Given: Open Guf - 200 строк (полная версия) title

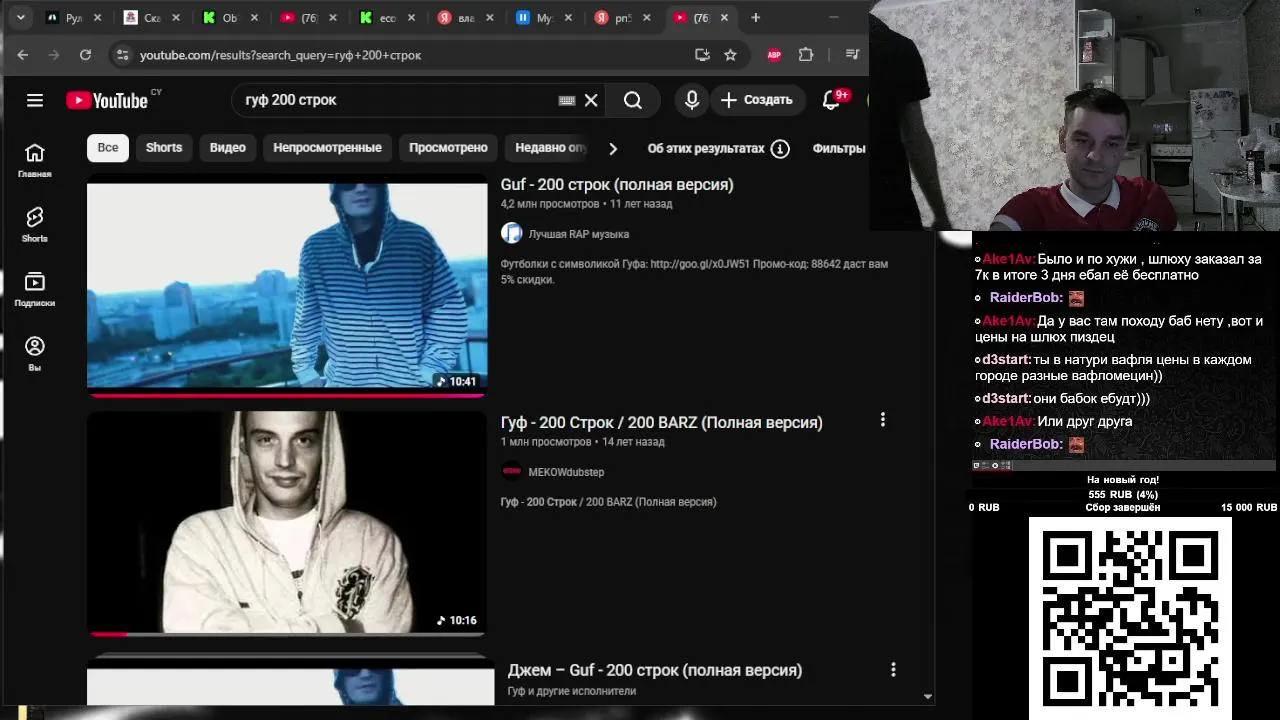Looking at the screenshot, I should [x=617, y=184].
